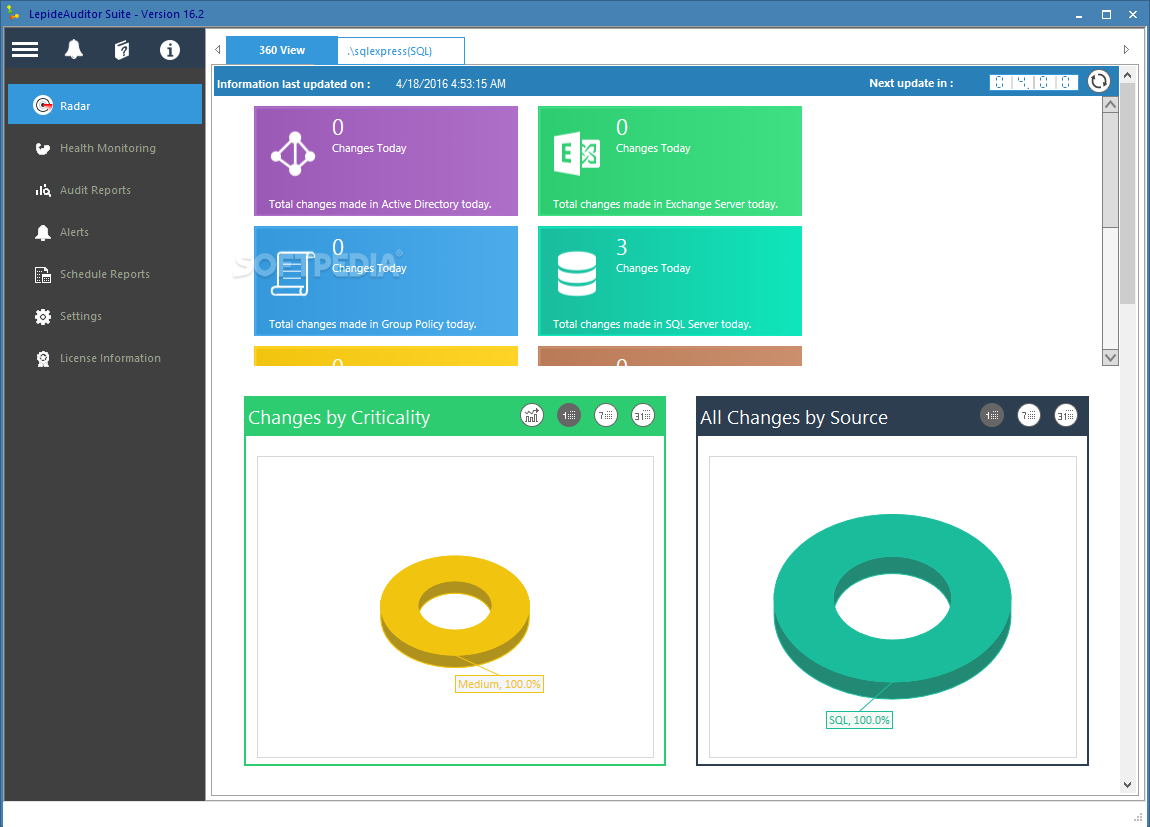Click the notification bell icon
The image size is (1150, 827).
(x=73, y=49)
